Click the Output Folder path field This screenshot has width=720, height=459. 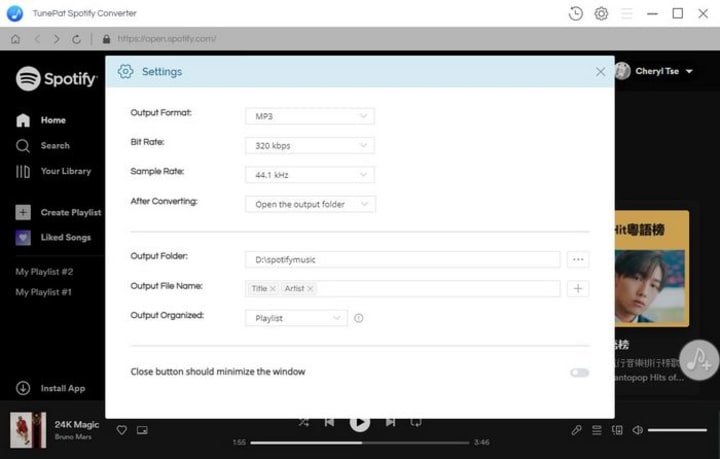click(403, 259)
